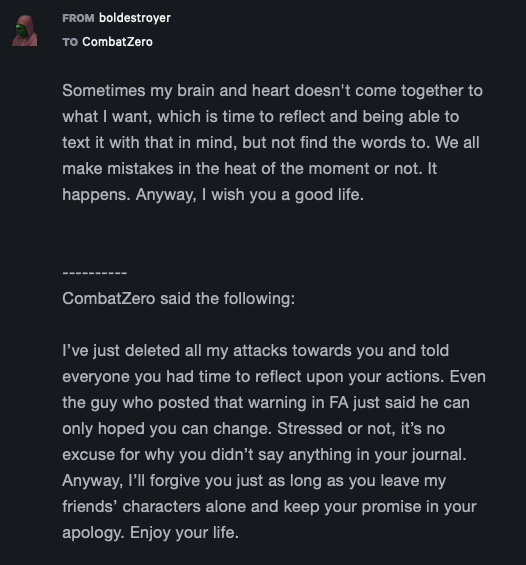Click the 'Anyway, I wish you a good life.' sentence

point(250,195)
